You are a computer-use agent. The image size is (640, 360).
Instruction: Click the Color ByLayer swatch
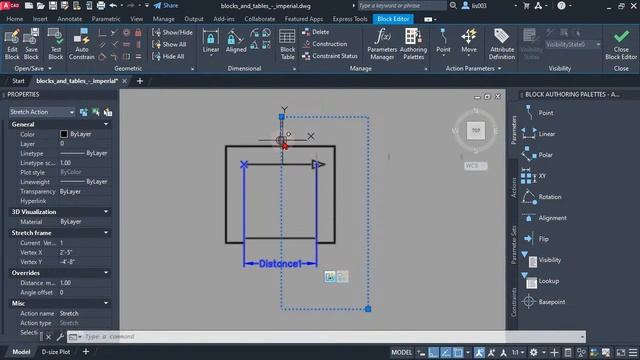(x=64, y=134)
